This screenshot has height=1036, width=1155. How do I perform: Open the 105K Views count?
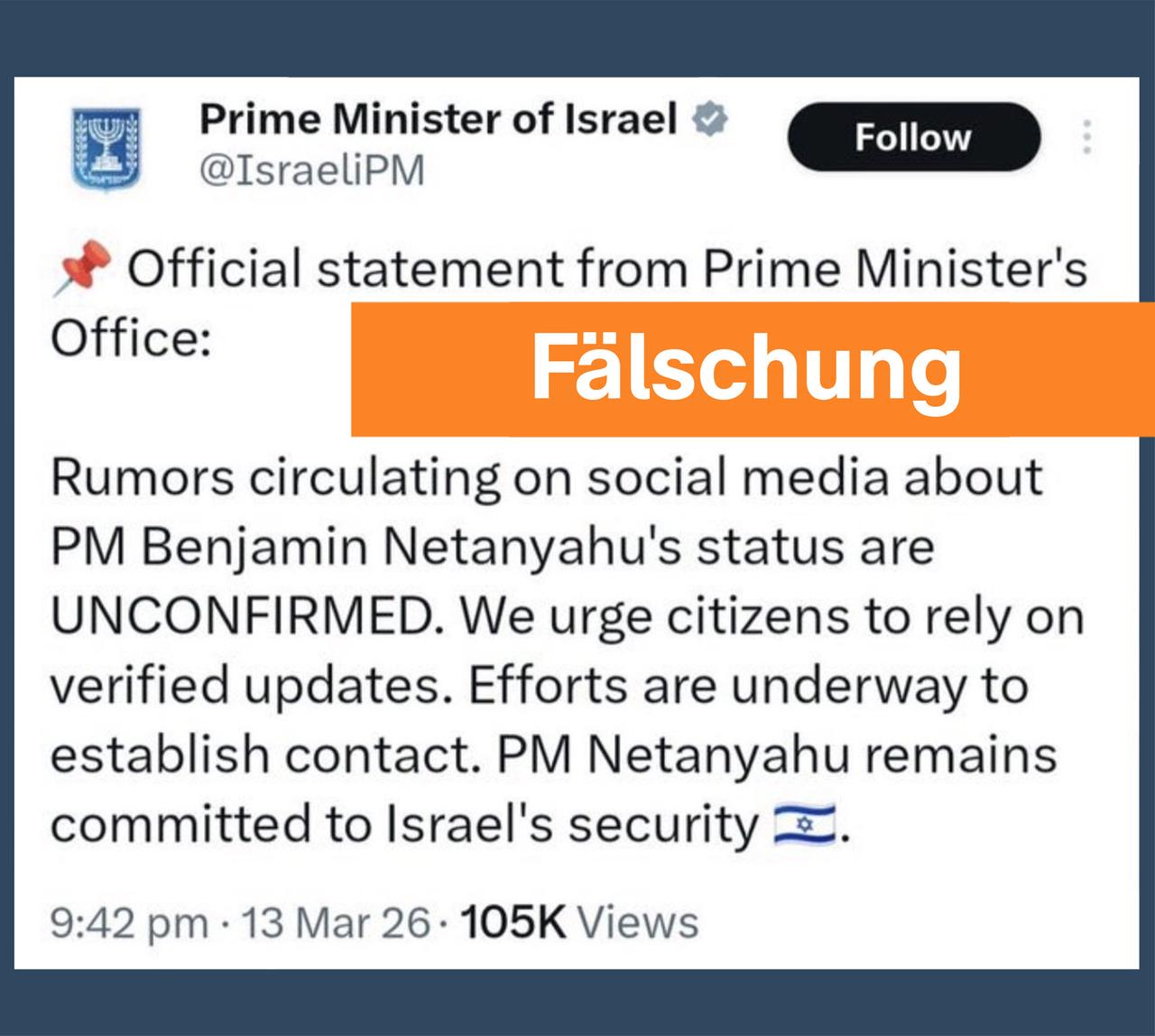click(579, 922)
